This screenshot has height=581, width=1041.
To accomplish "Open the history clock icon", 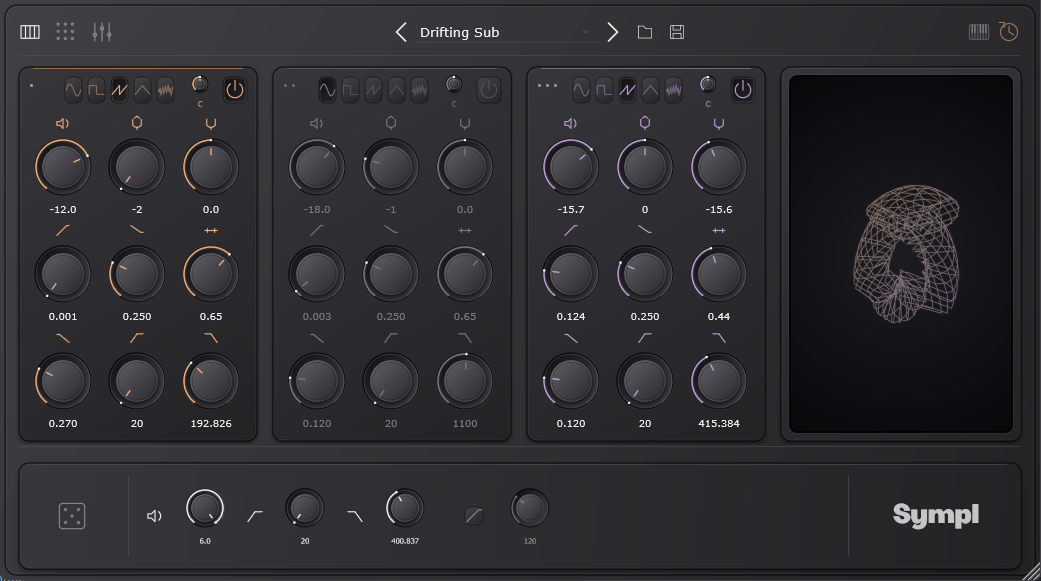I will [1008, 32].
